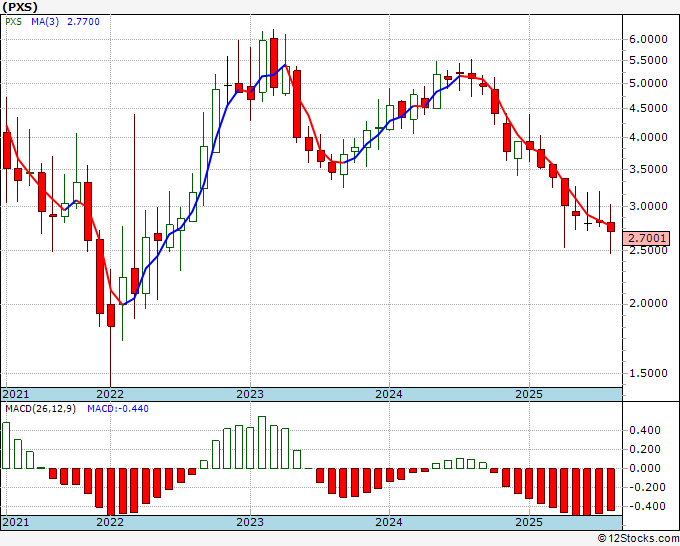Click the latest red candlestick near 2.70

[611, 227]
